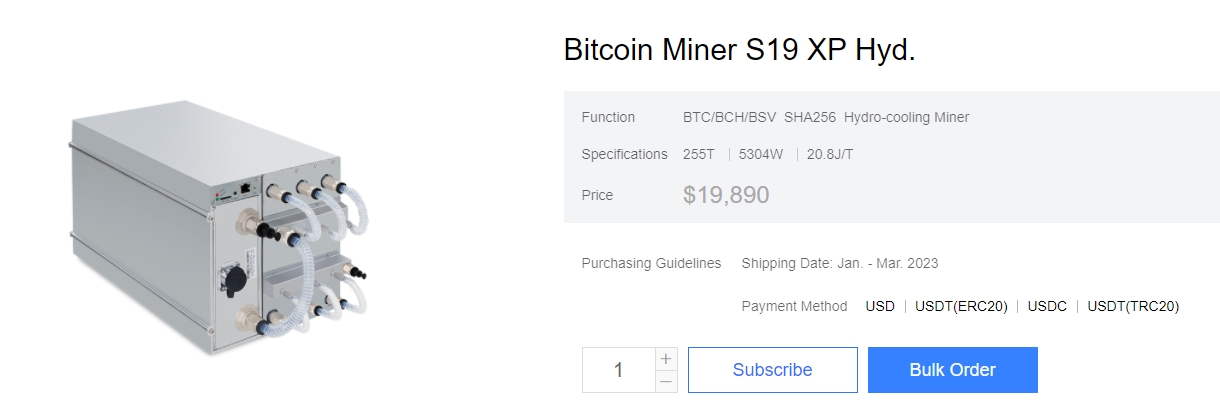This screenshot has width=1220, height=416.
Task: Click the Shipping Date Jan. - Mar. 2023 text
Action: click(840, 263)
